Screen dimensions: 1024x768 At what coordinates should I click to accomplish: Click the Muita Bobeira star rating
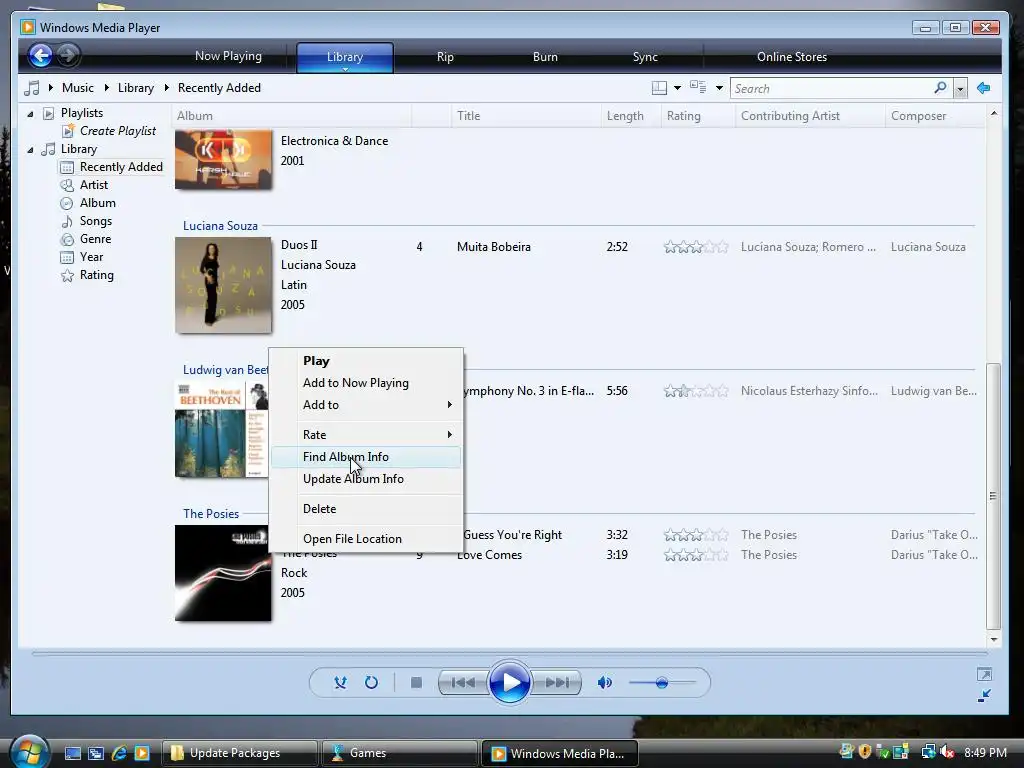[696, 247]
